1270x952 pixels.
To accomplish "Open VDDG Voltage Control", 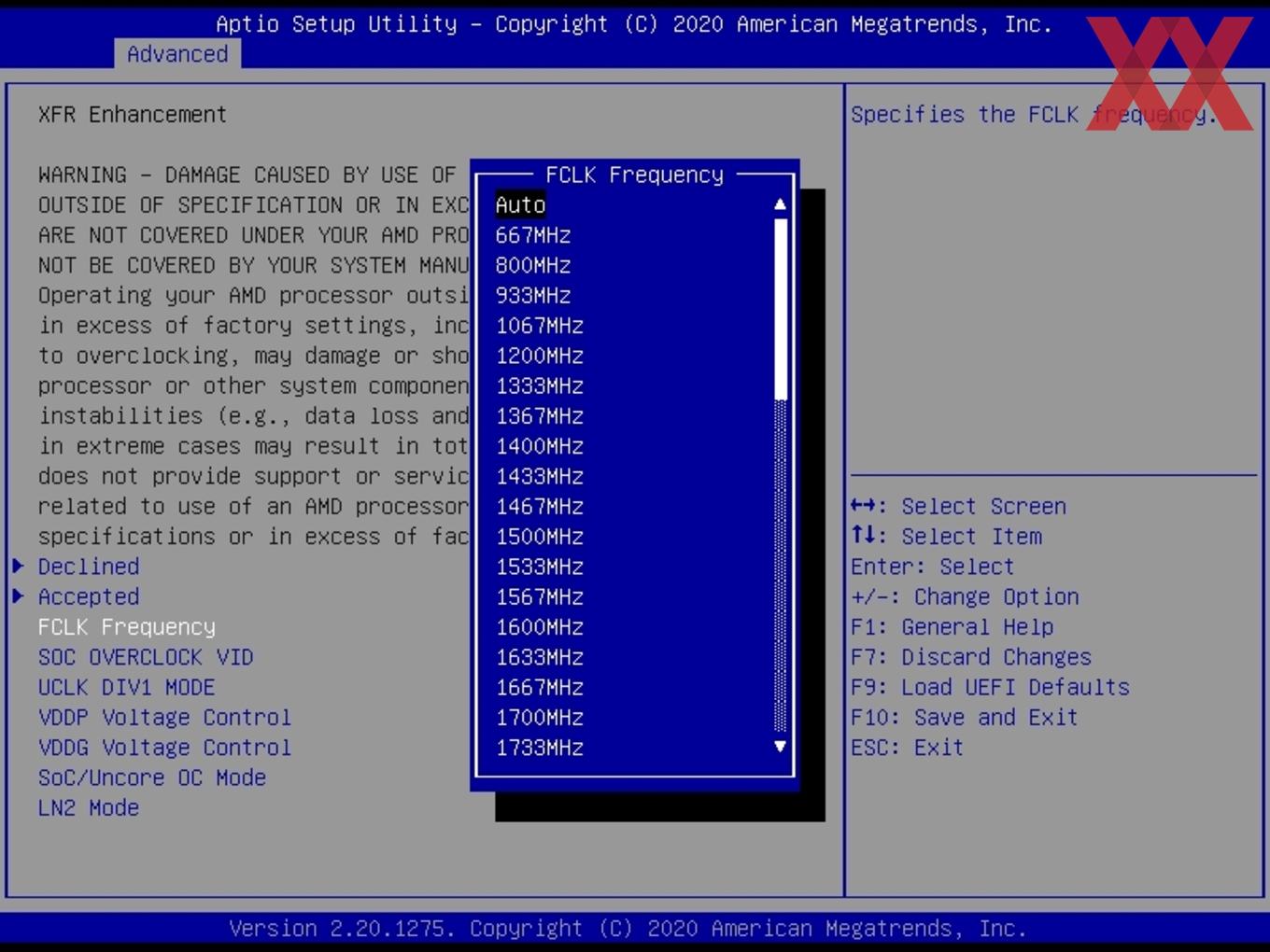I will click(x=165, y=748).
